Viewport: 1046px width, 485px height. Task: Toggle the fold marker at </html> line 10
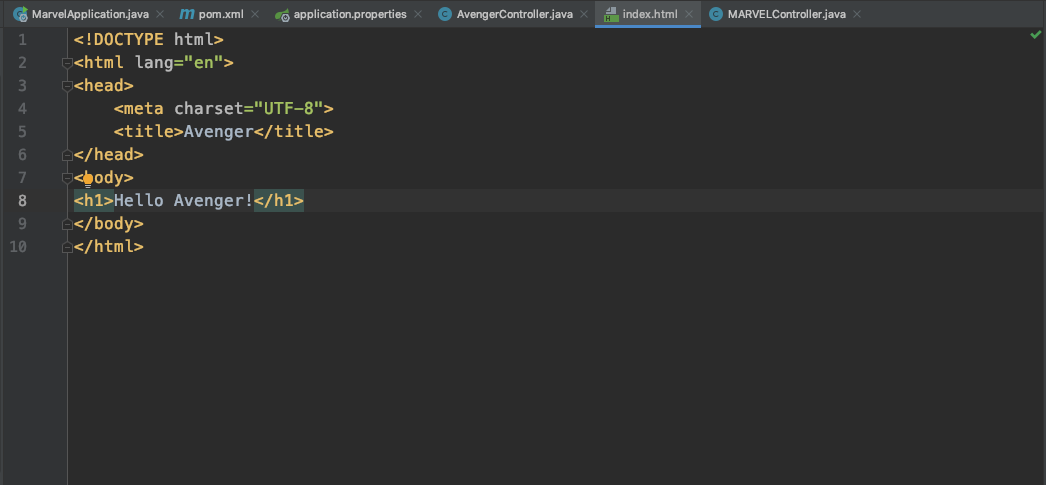pos(67,247)
